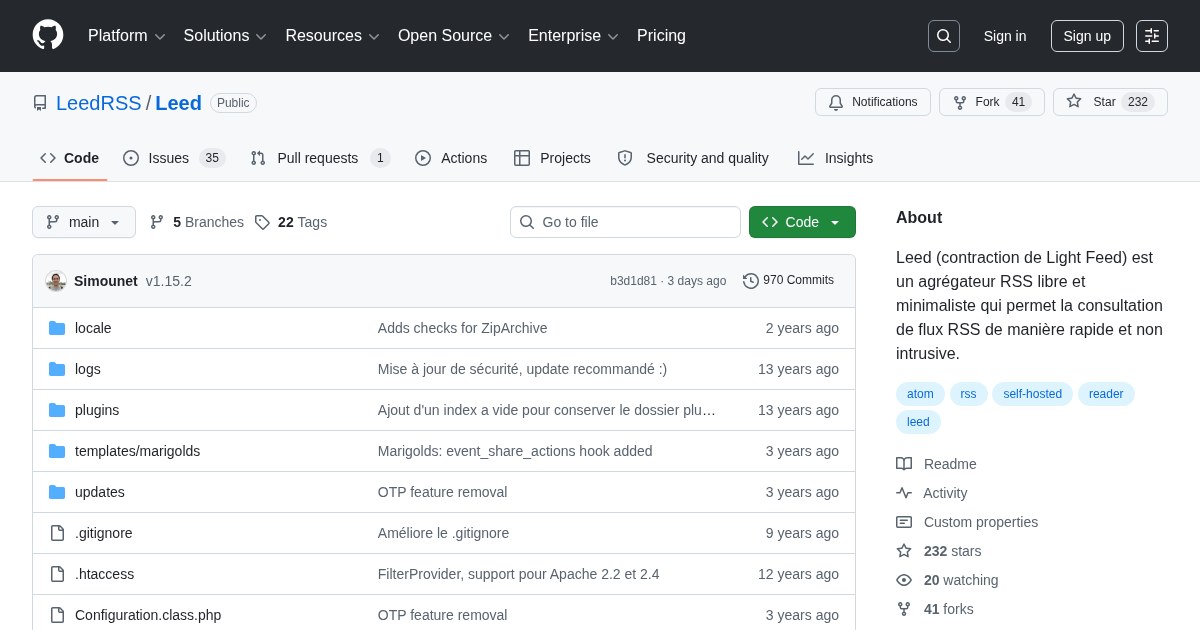Image resolution: width=1200 pixels, height=630 pixels.
Task: Open the green Code dropdown button
Action: (802, 222)
